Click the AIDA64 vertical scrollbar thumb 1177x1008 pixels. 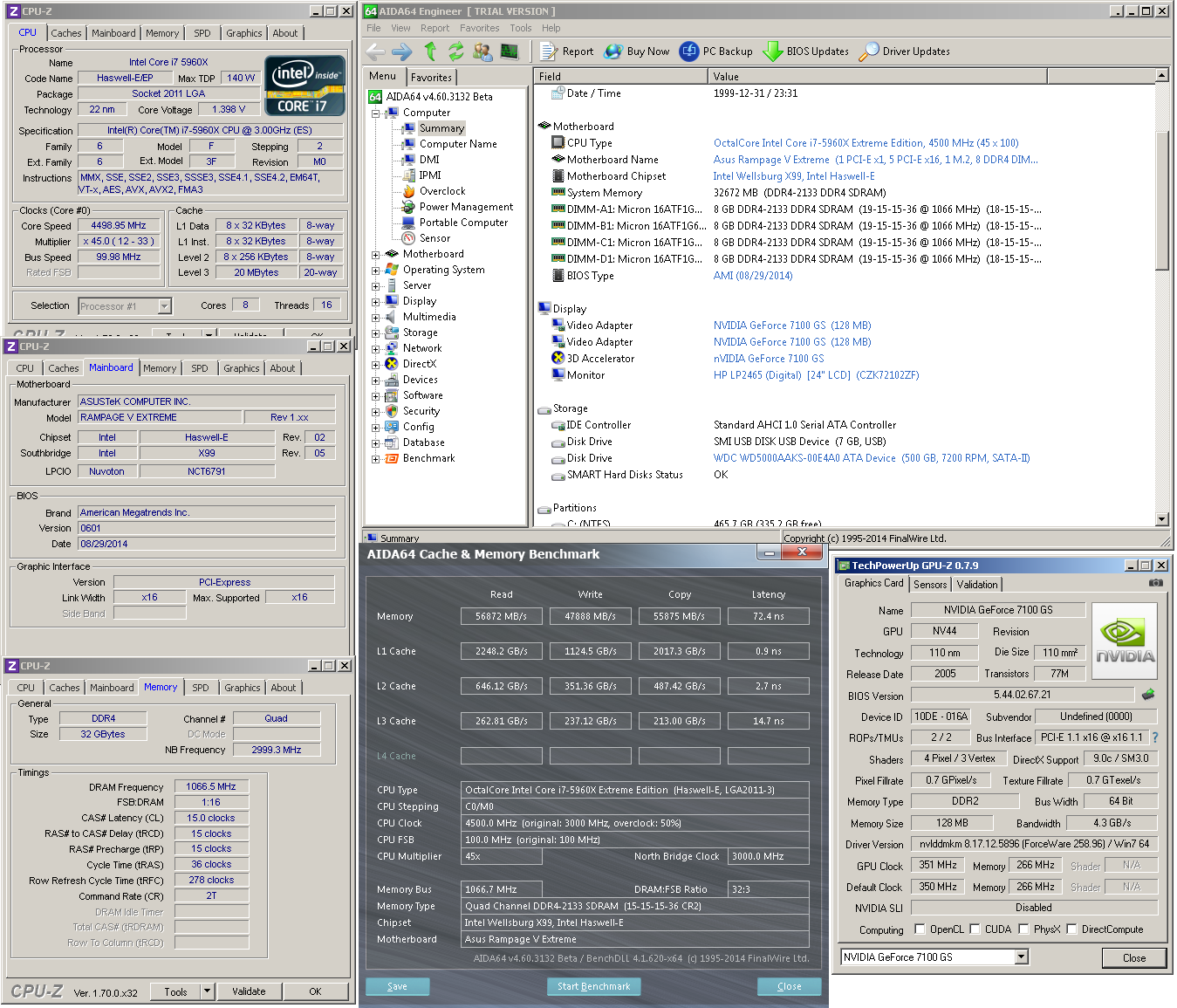point(1161,201)
